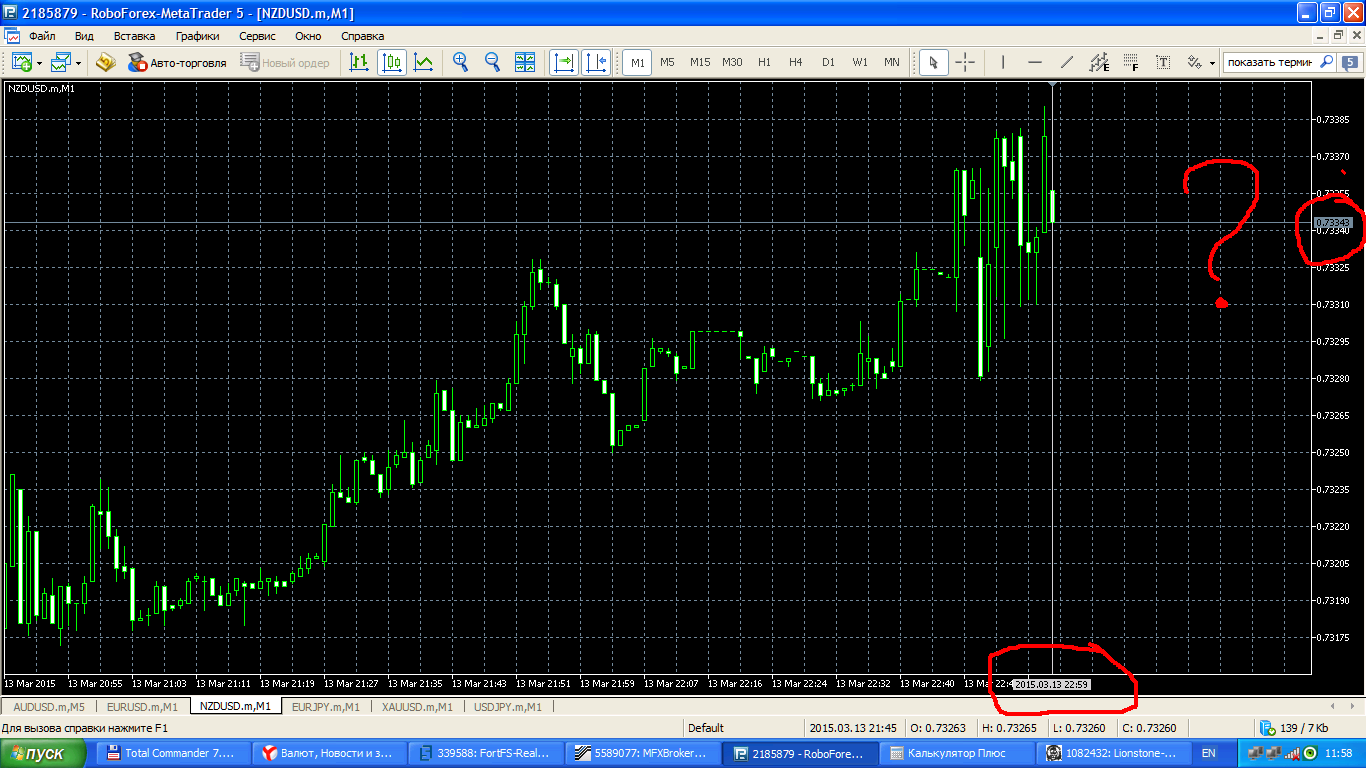Select the trendline drawing tool

pos(1067,62)
